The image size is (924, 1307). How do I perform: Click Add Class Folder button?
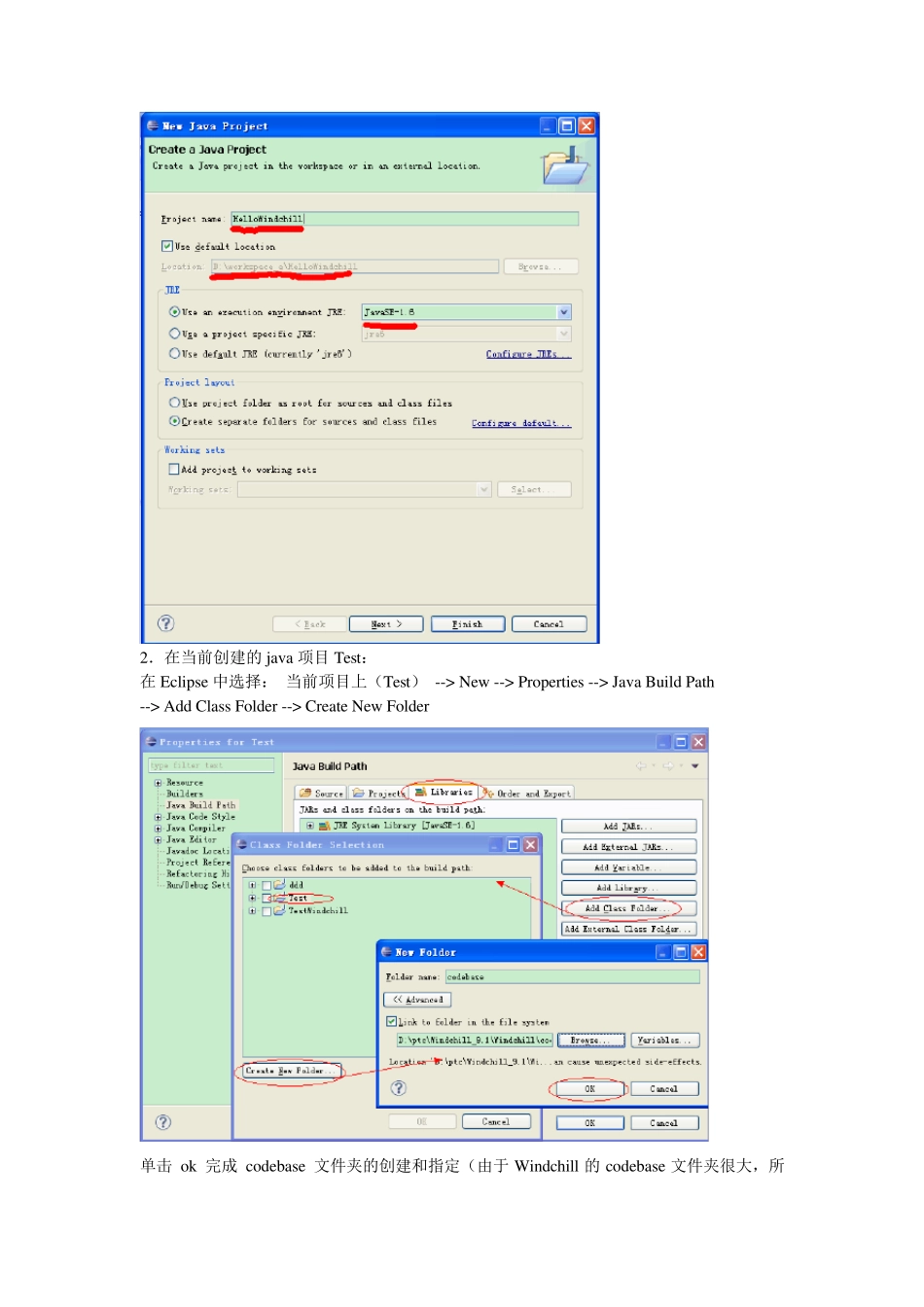click(x=629, y=908)
